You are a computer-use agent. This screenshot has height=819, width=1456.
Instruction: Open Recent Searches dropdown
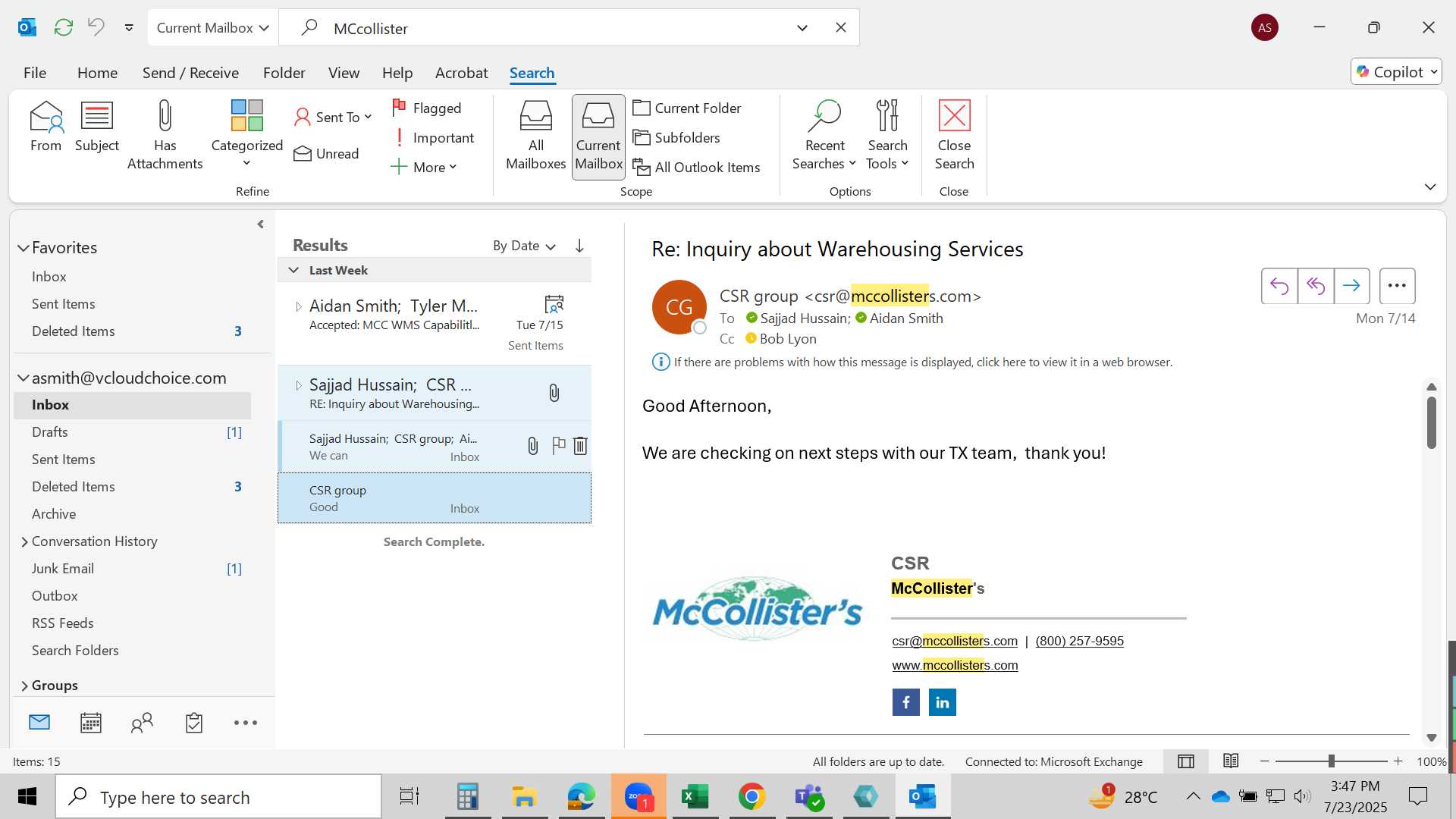pyautogui.click(x=824, y=135)
